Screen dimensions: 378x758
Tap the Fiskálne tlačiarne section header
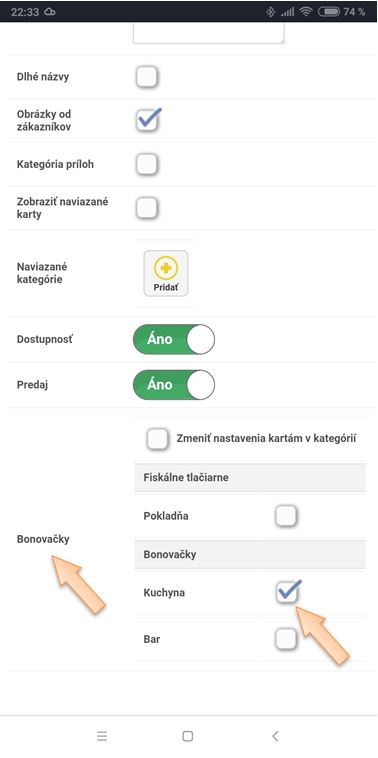pos(250,477)
